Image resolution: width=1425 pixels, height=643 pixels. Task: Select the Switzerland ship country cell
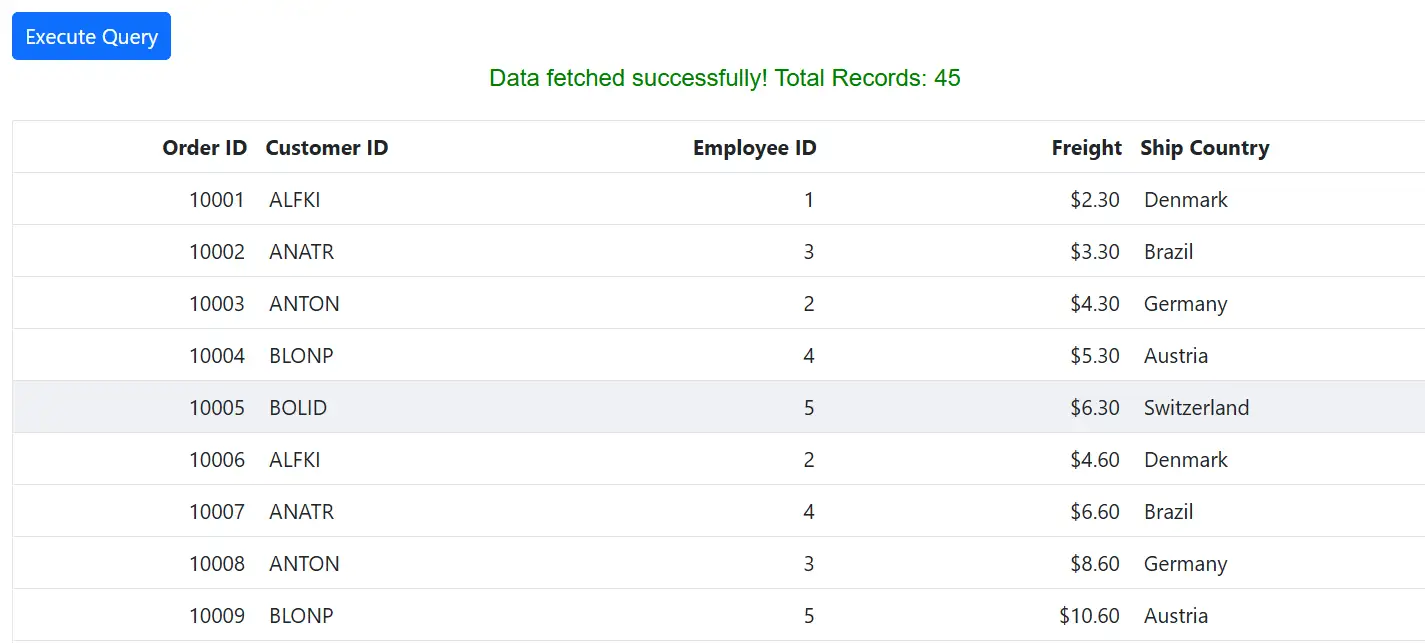click(1197, 408)
